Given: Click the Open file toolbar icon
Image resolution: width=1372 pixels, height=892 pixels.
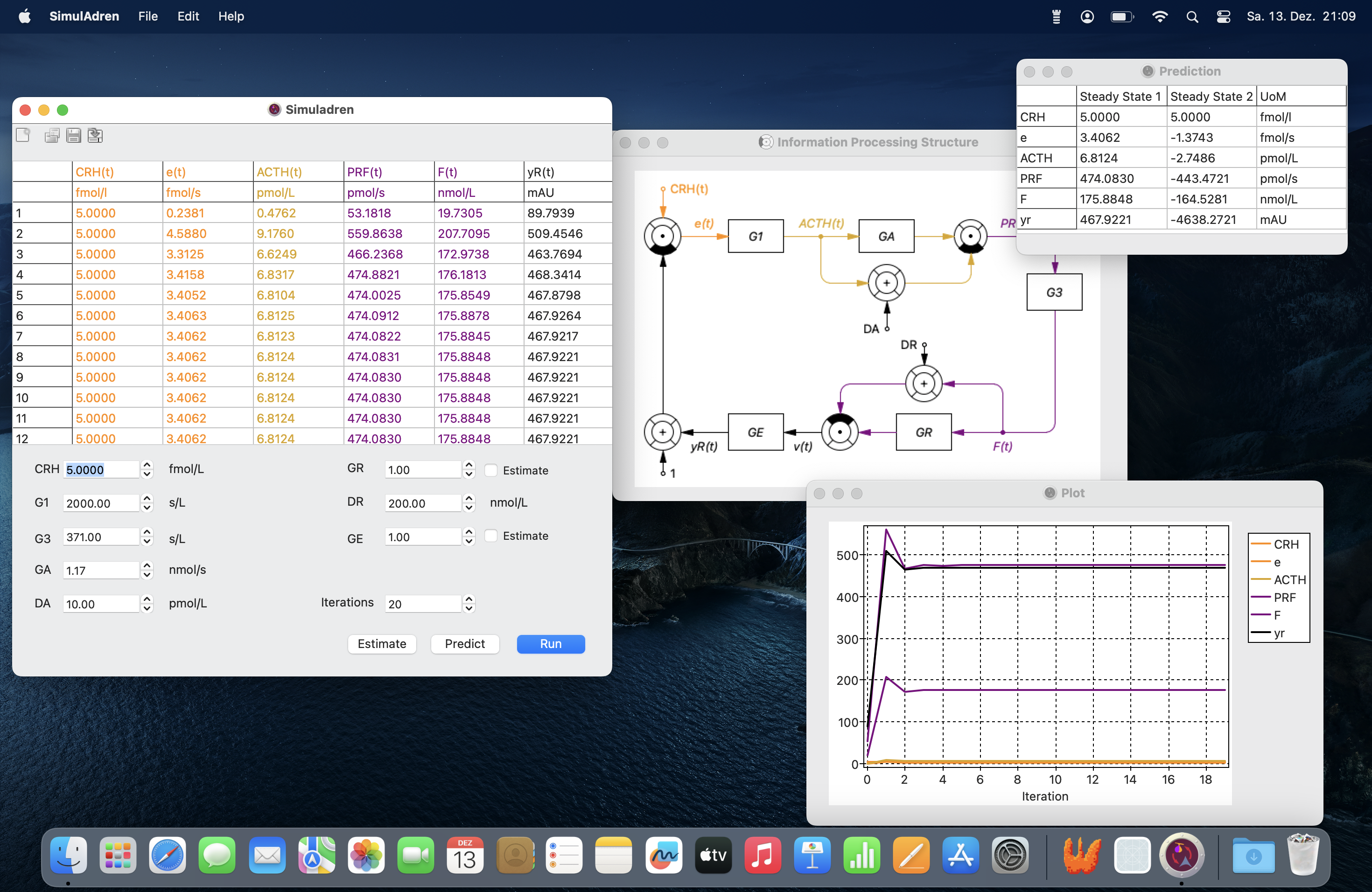Looking at the screenshot, I should tap(52, 135).
